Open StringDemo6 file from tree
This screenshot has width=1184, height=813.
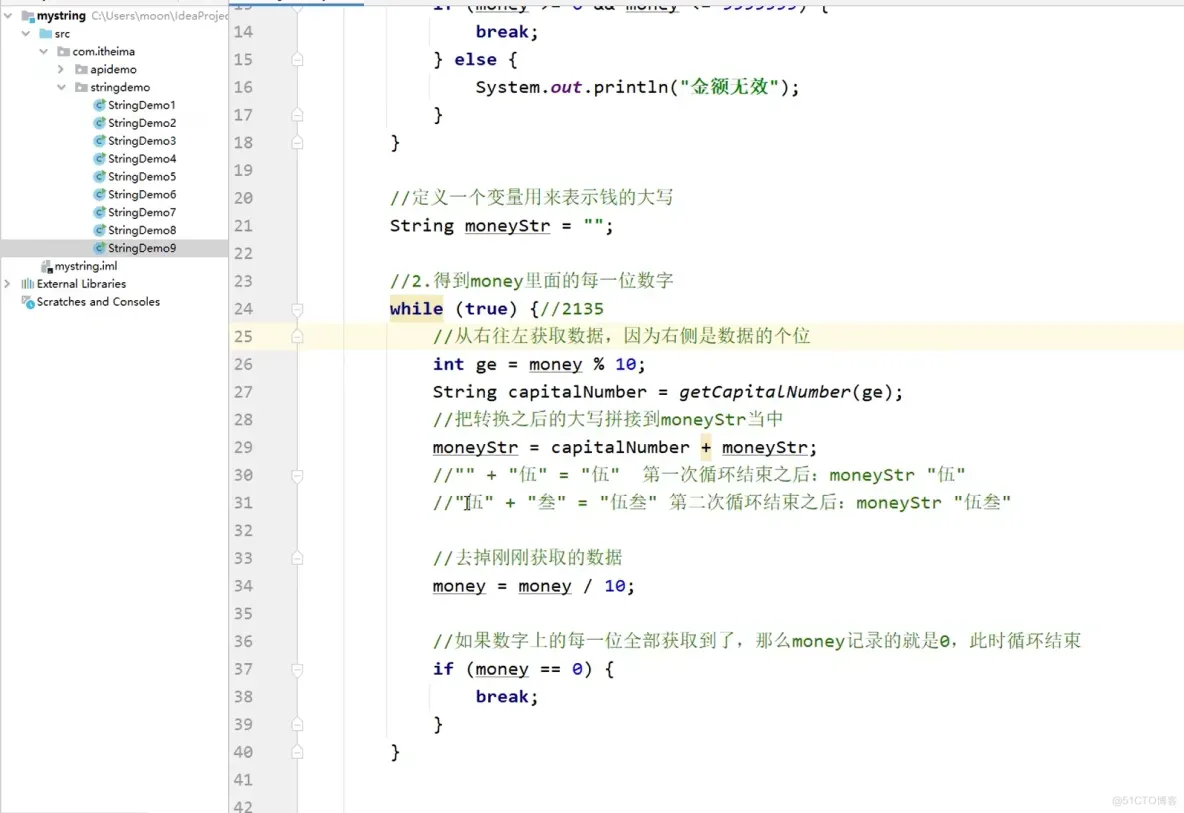click(142, 194)
